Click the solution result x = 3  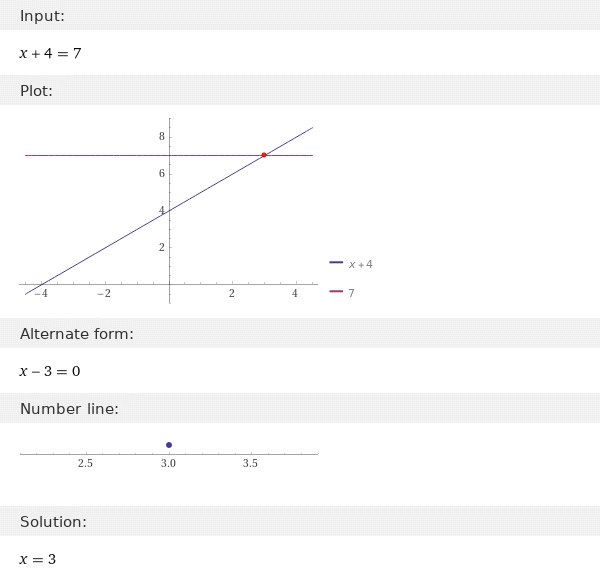click(38, 559)
